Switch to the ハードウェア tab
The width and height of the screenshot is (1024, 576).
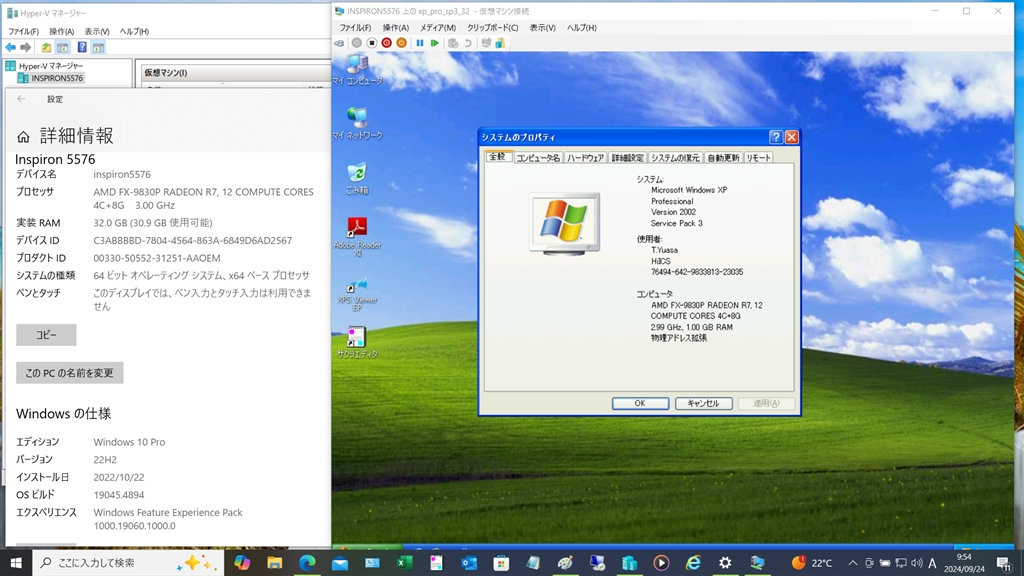click(585, 158)
